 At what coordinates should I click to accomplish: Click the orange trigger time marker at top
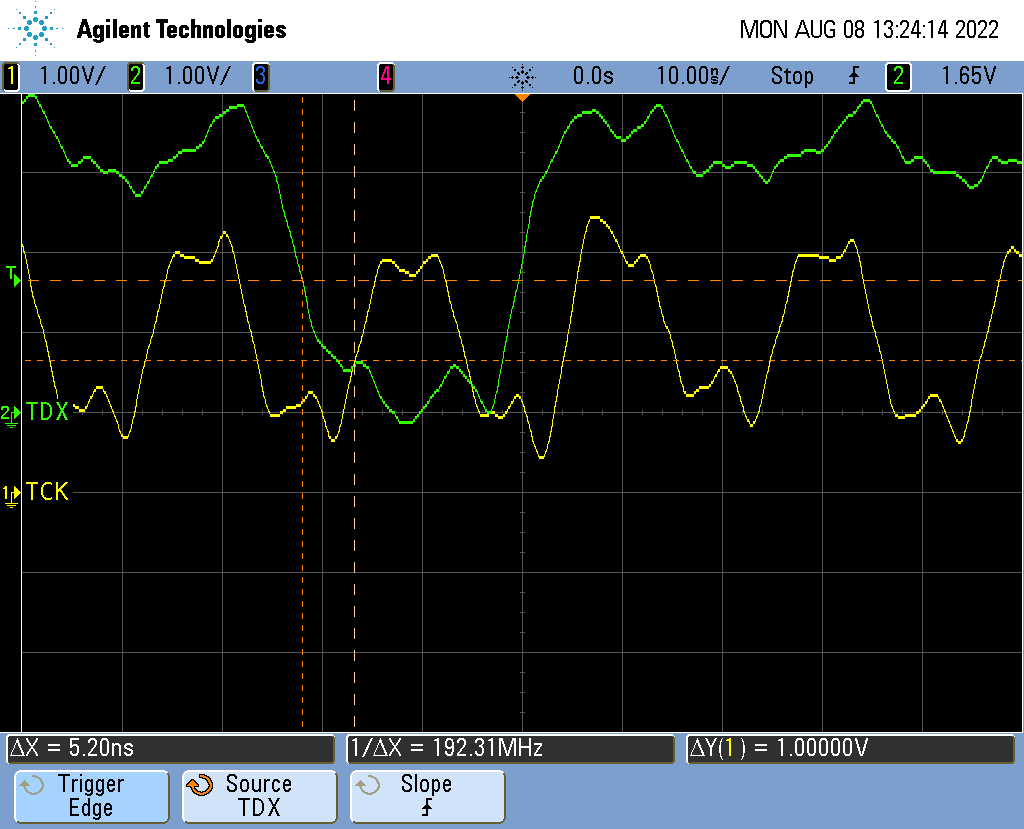[521, 98]
